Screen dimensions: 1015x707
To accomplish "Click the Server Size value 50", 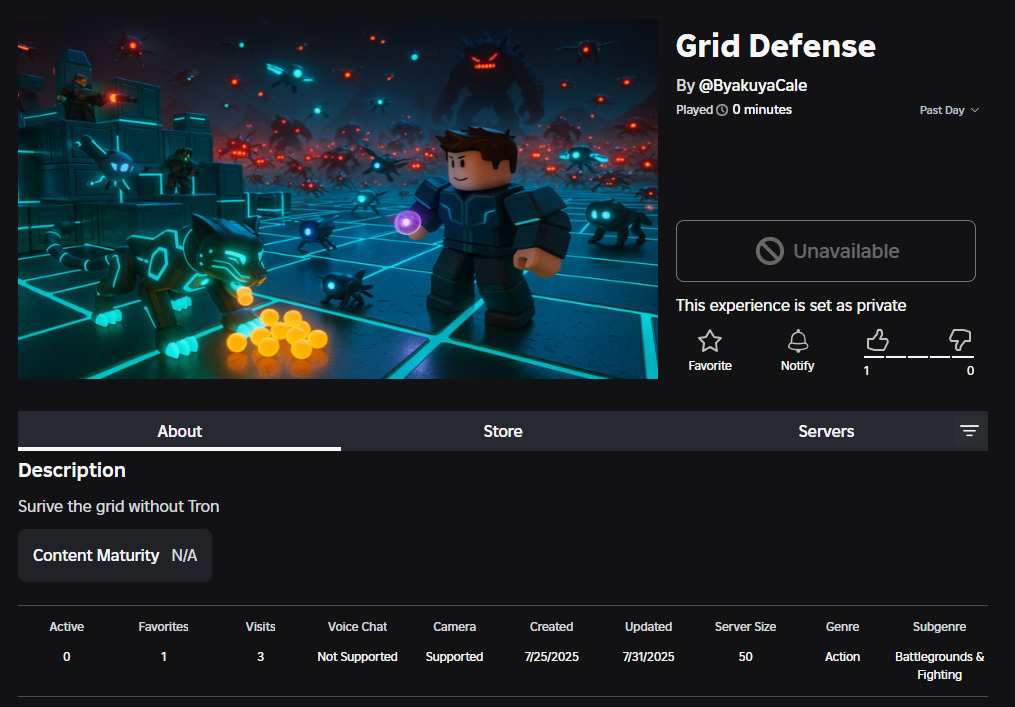I will [x=746, y=656].
